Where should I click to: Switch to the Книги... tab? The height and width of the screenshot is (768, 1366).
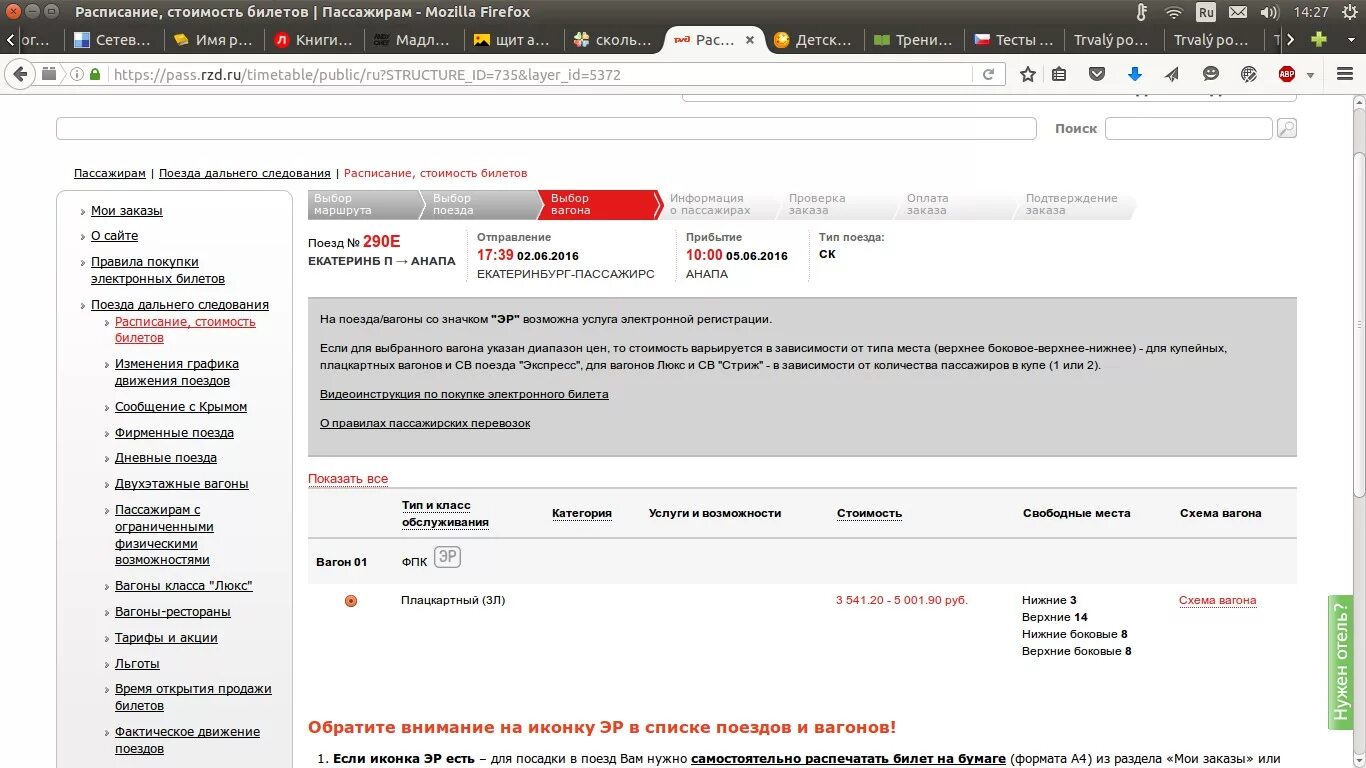coord(313,40)
